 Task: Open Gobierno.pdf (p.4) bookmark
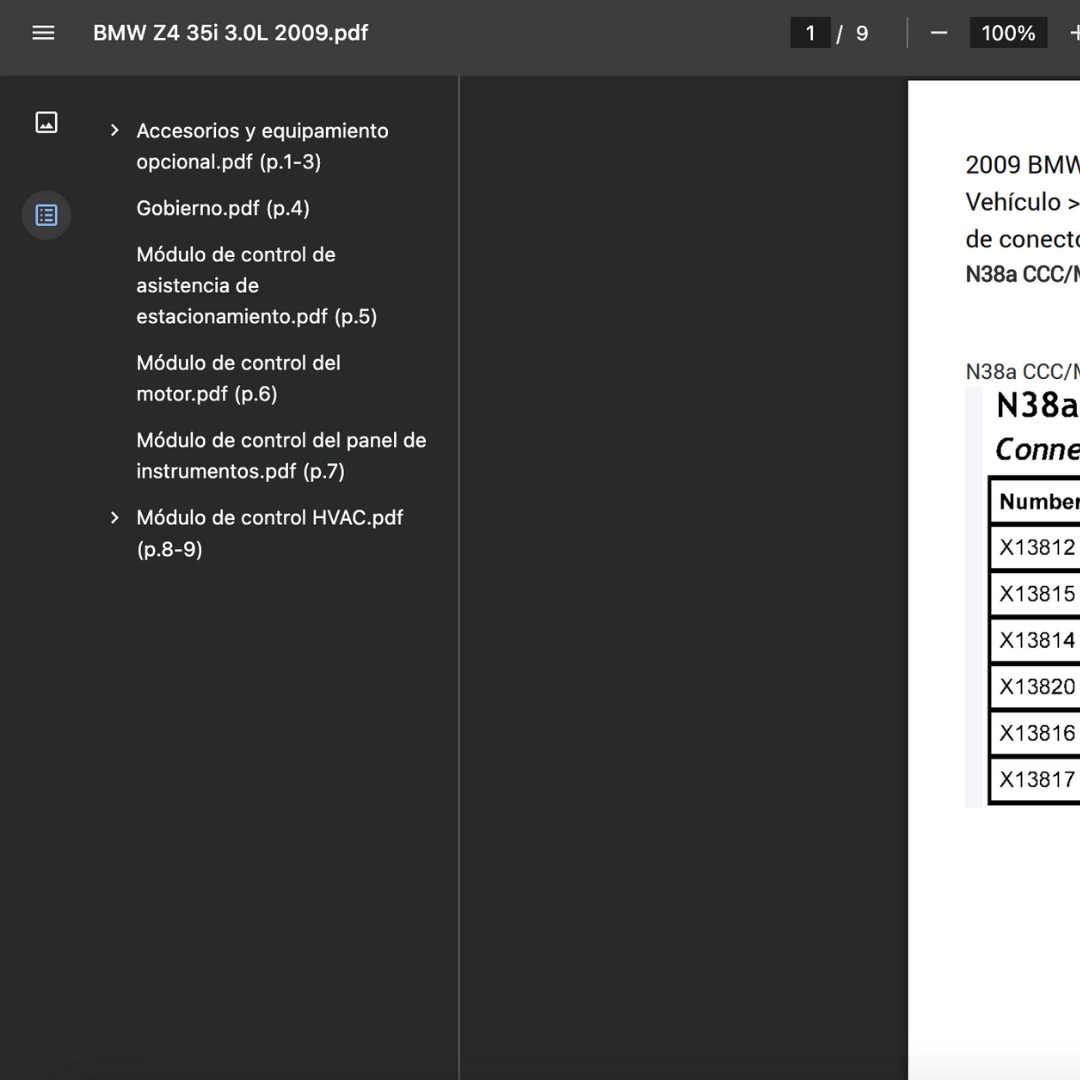(x=222, y=208)
